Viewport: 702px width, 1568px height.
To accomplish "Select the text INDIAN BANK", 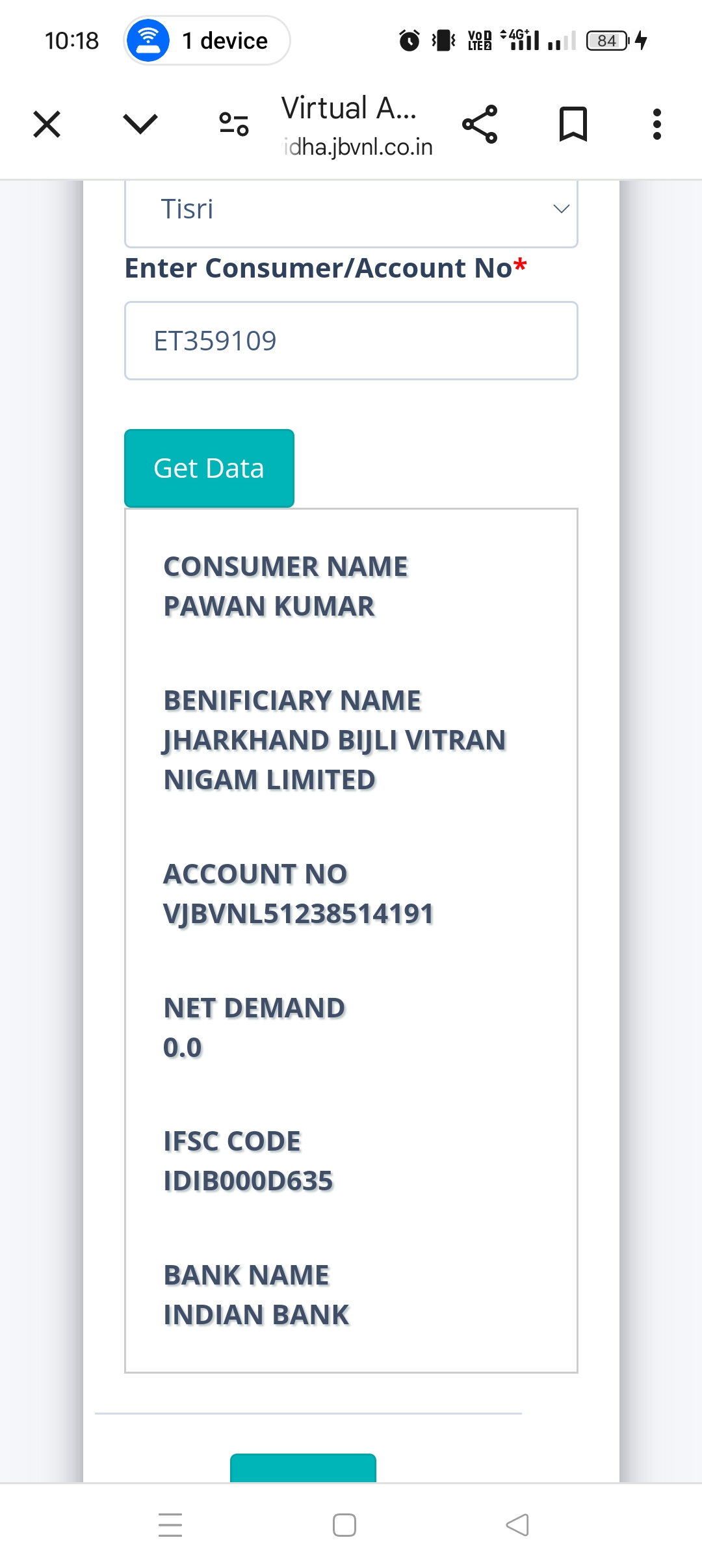I will (x=257, y=1315).
